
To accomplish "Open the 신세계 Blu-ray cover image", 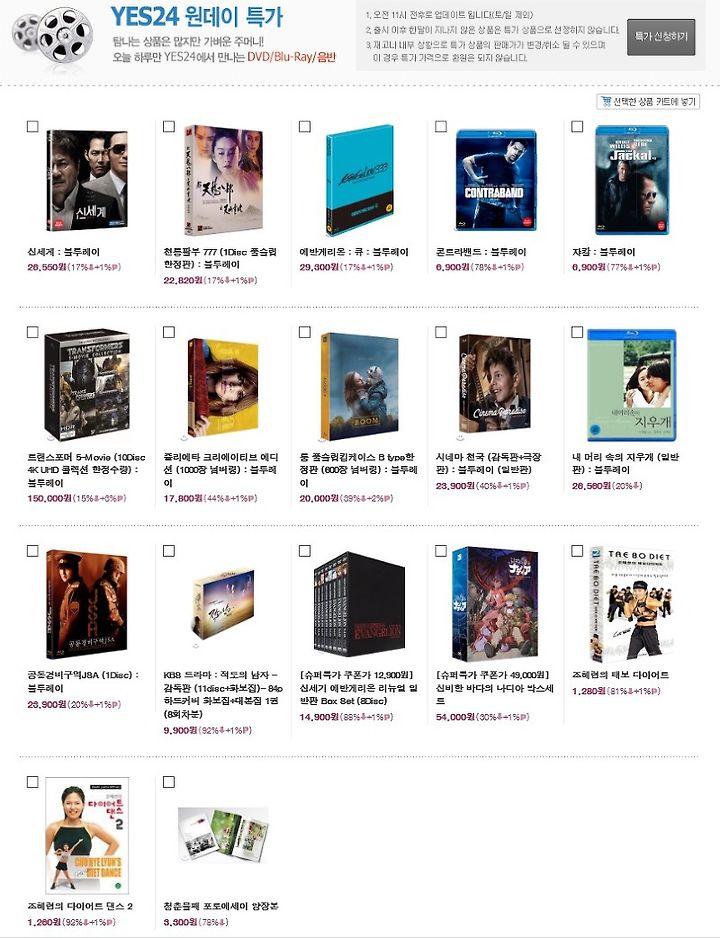I will [x=86, y=181].
